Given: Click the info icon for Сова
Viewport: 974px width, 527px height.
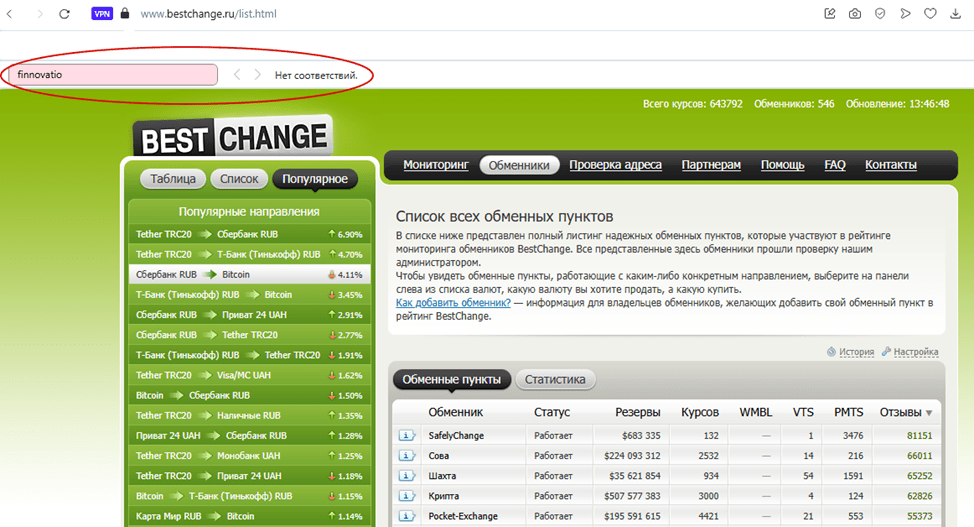Looking at the screenshot, I should coord(406,456).
